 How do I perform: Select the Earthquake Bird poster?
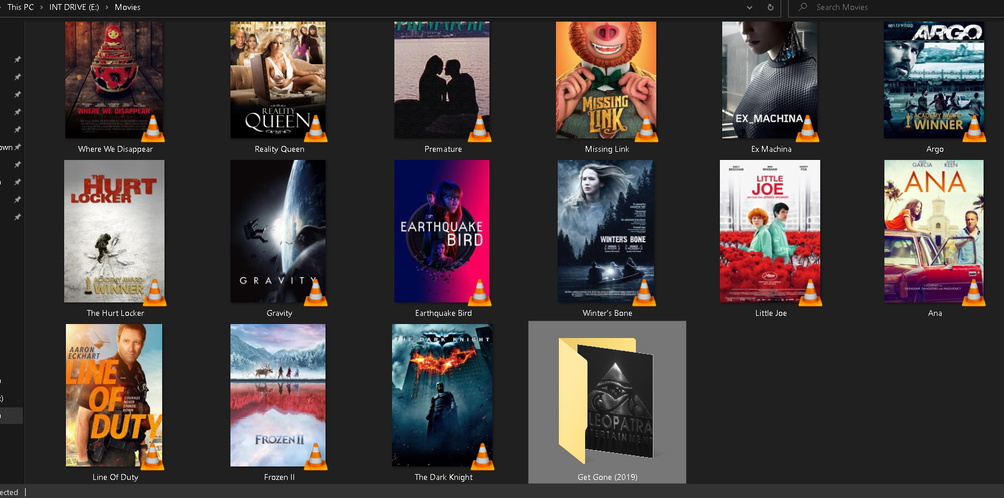(x=442, y=231)
